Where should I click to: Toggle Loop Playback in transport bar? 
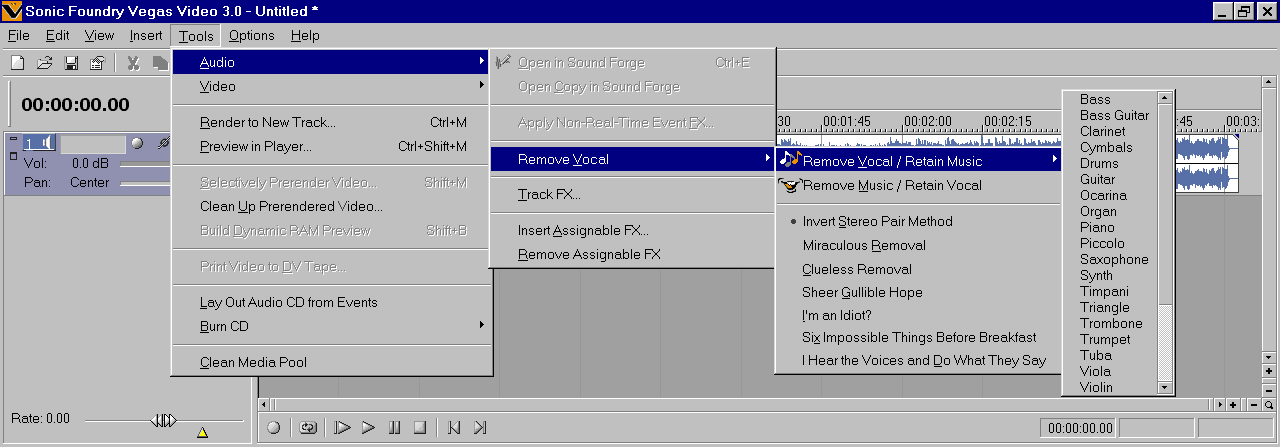click(x=308, y=427)
